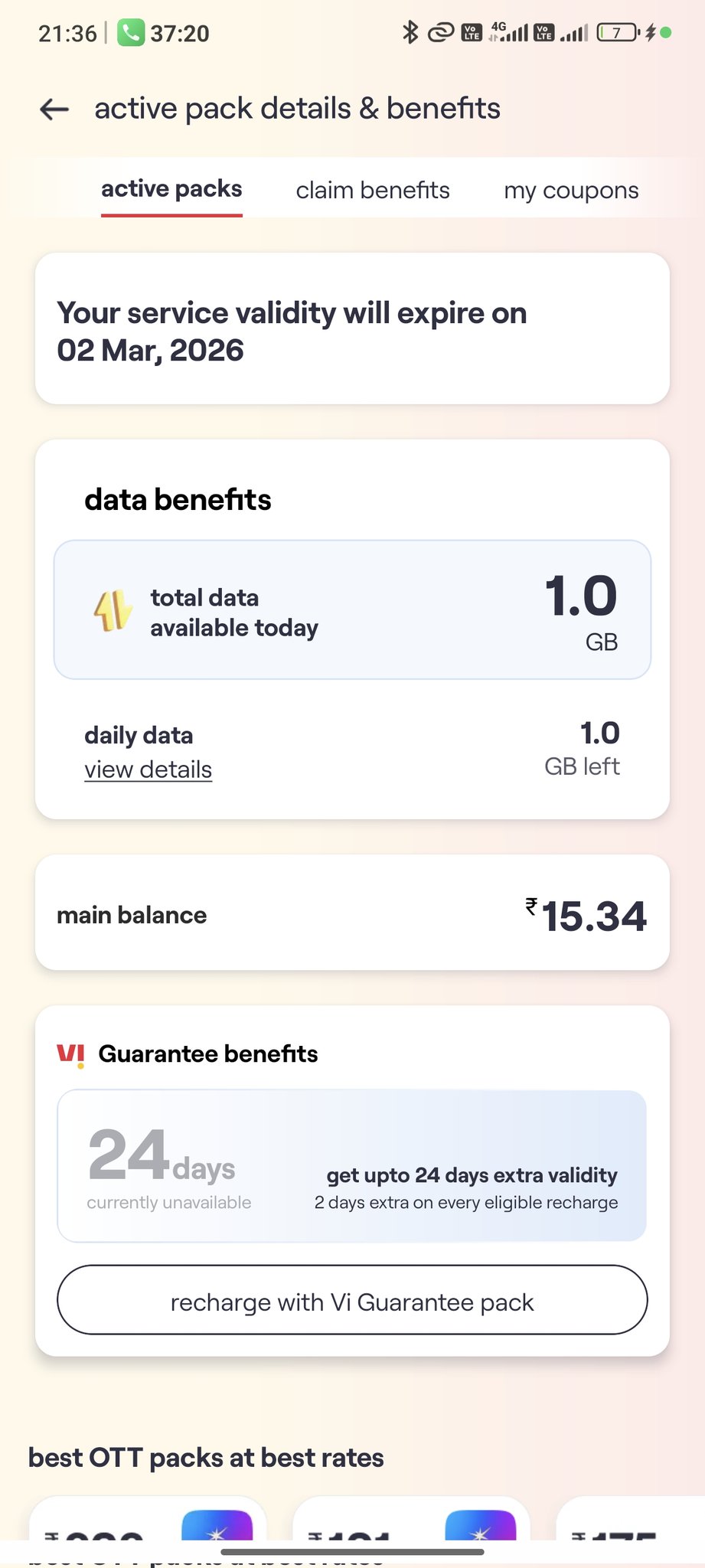Tap the ongoing call phone icon

pos(130,33)
